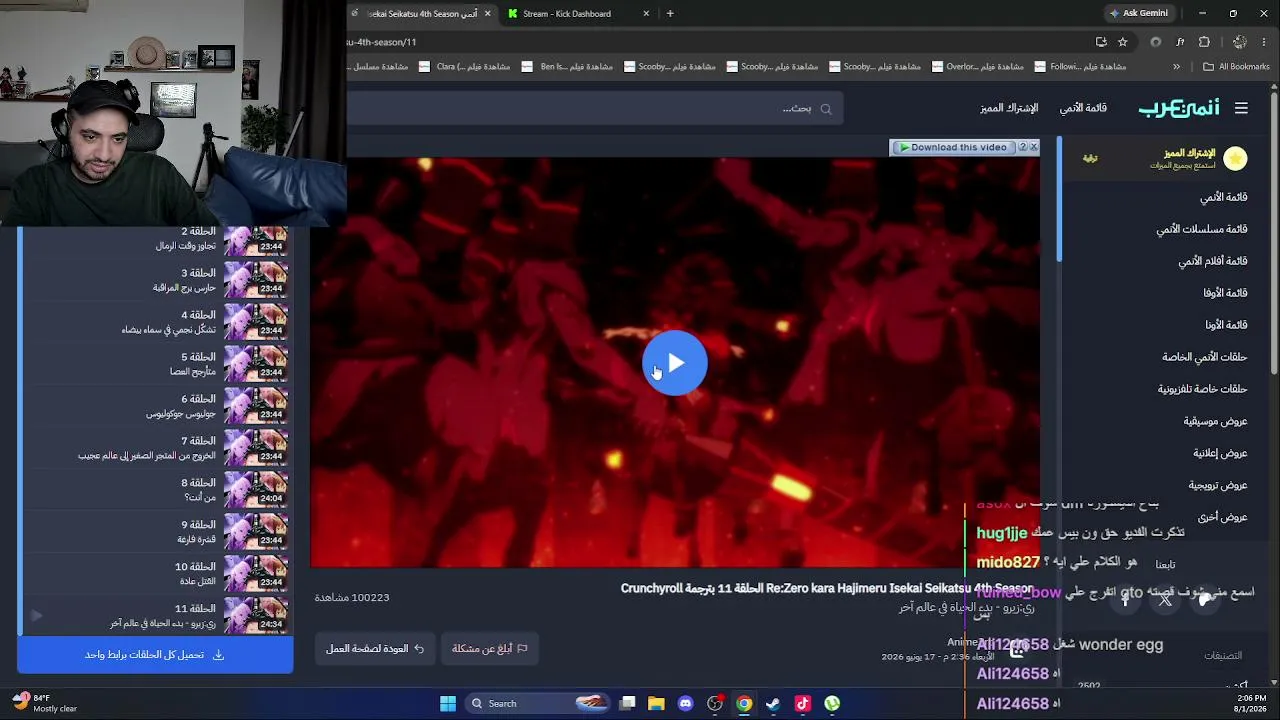
Task: Bookmark this page with the star icon
Action: click(1123, 42)
